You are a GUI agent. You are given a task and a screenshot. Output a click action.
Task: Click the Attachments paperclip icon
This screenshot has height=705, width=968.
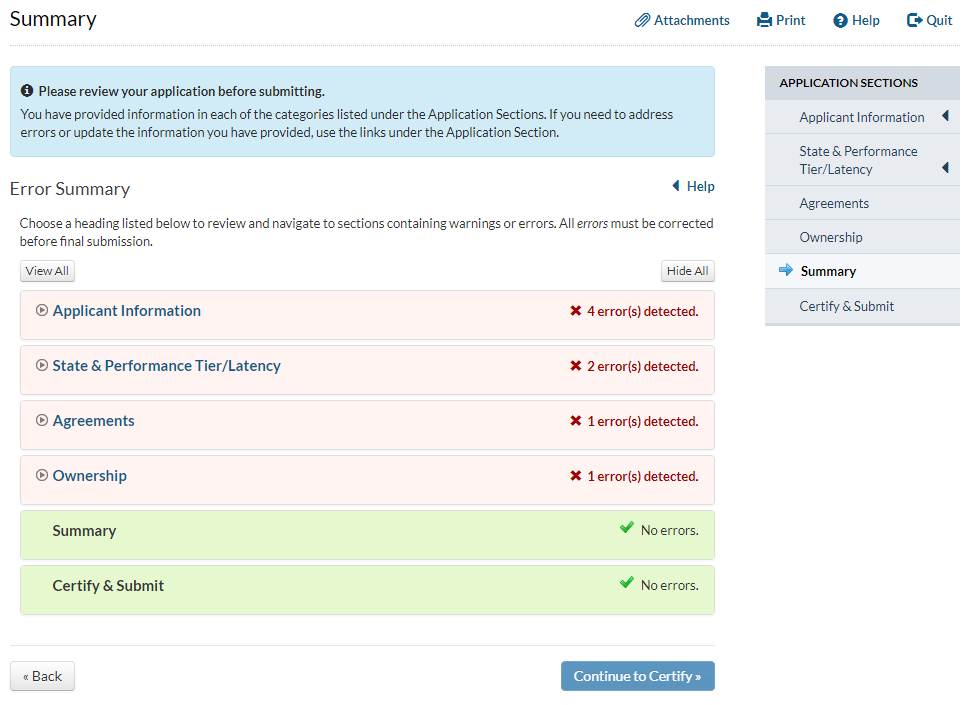click(x=642, y=20)
